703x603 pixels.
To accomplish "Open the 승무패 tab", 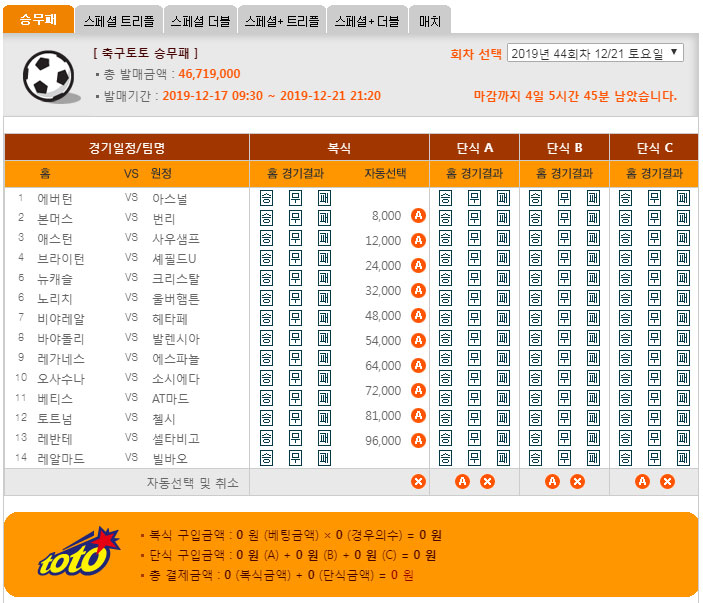I will [x=38, y=19].
